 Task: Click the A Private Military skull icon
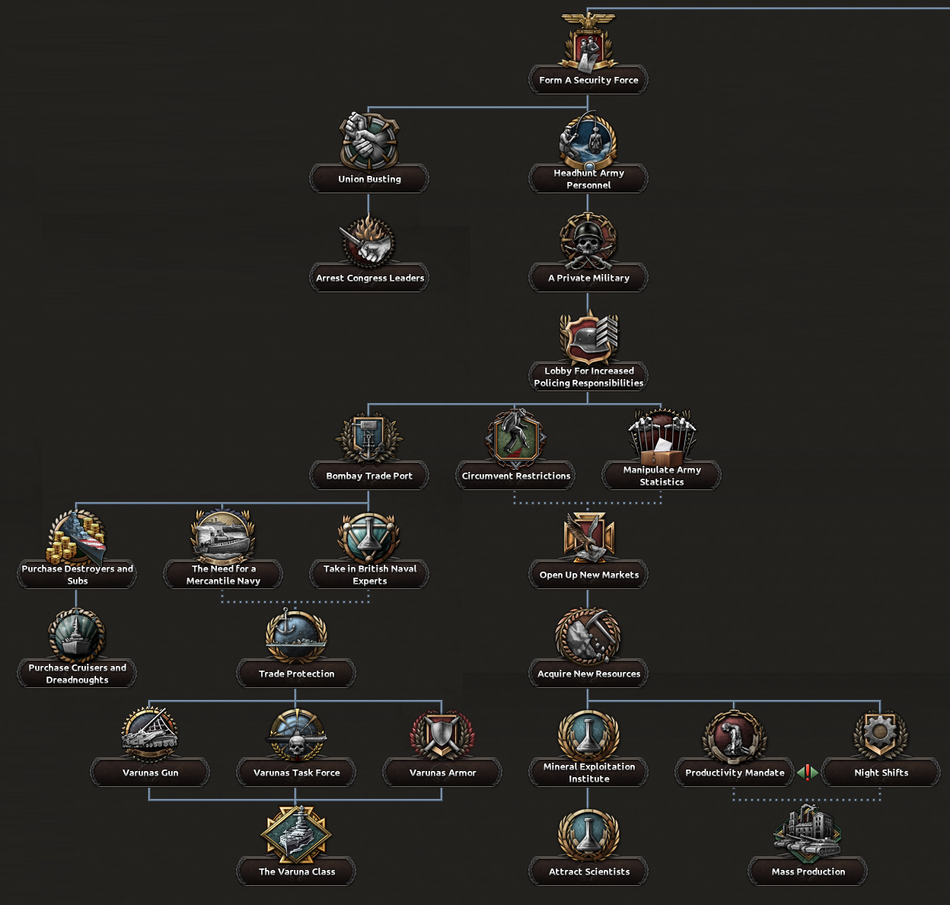(x=588, y=240)
